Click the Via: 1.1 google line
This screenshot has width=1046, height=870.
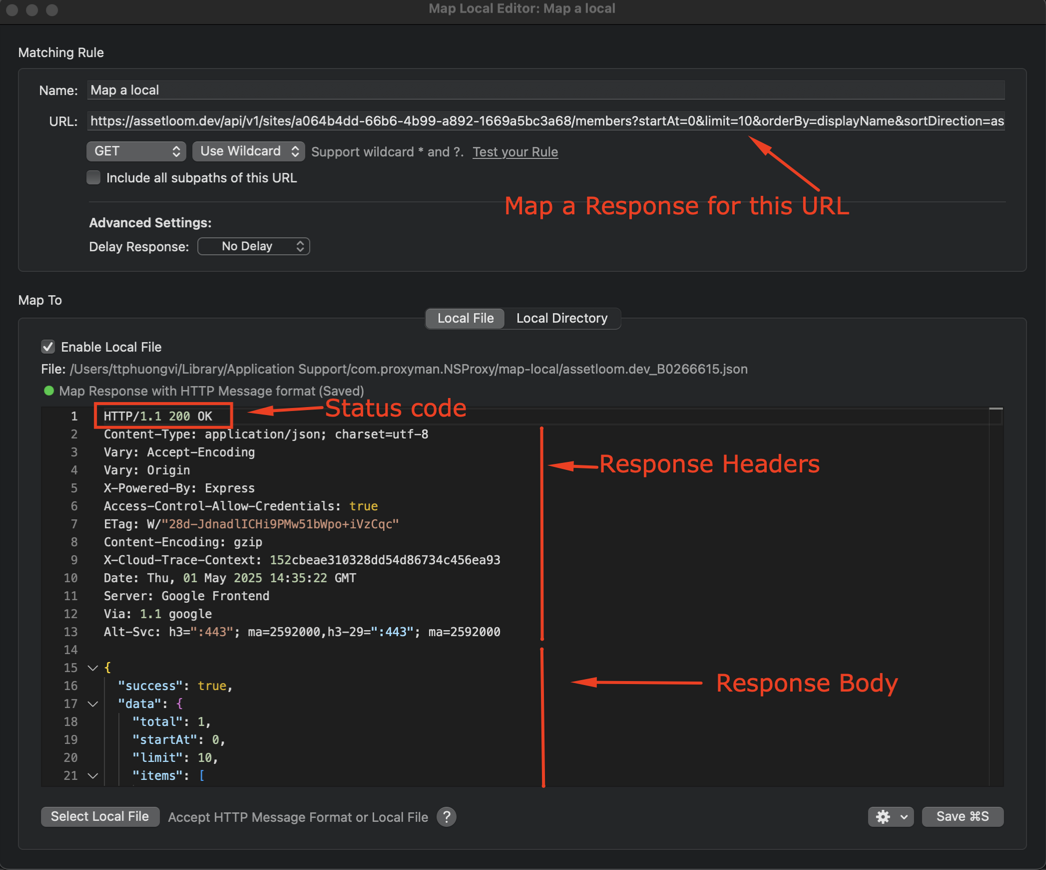pos(157,614)
